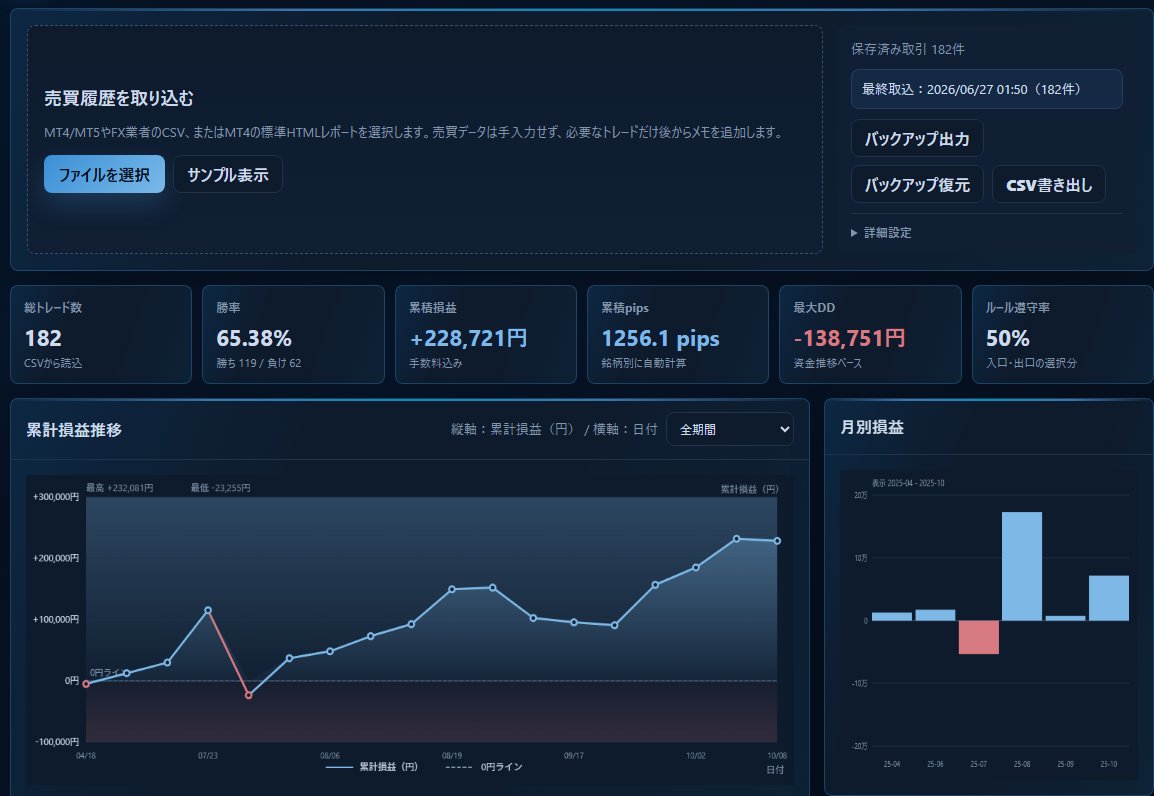Click the 最大DD -138,751円 value
This screenshot has height=796, width=1154.
tap(849, 338)
